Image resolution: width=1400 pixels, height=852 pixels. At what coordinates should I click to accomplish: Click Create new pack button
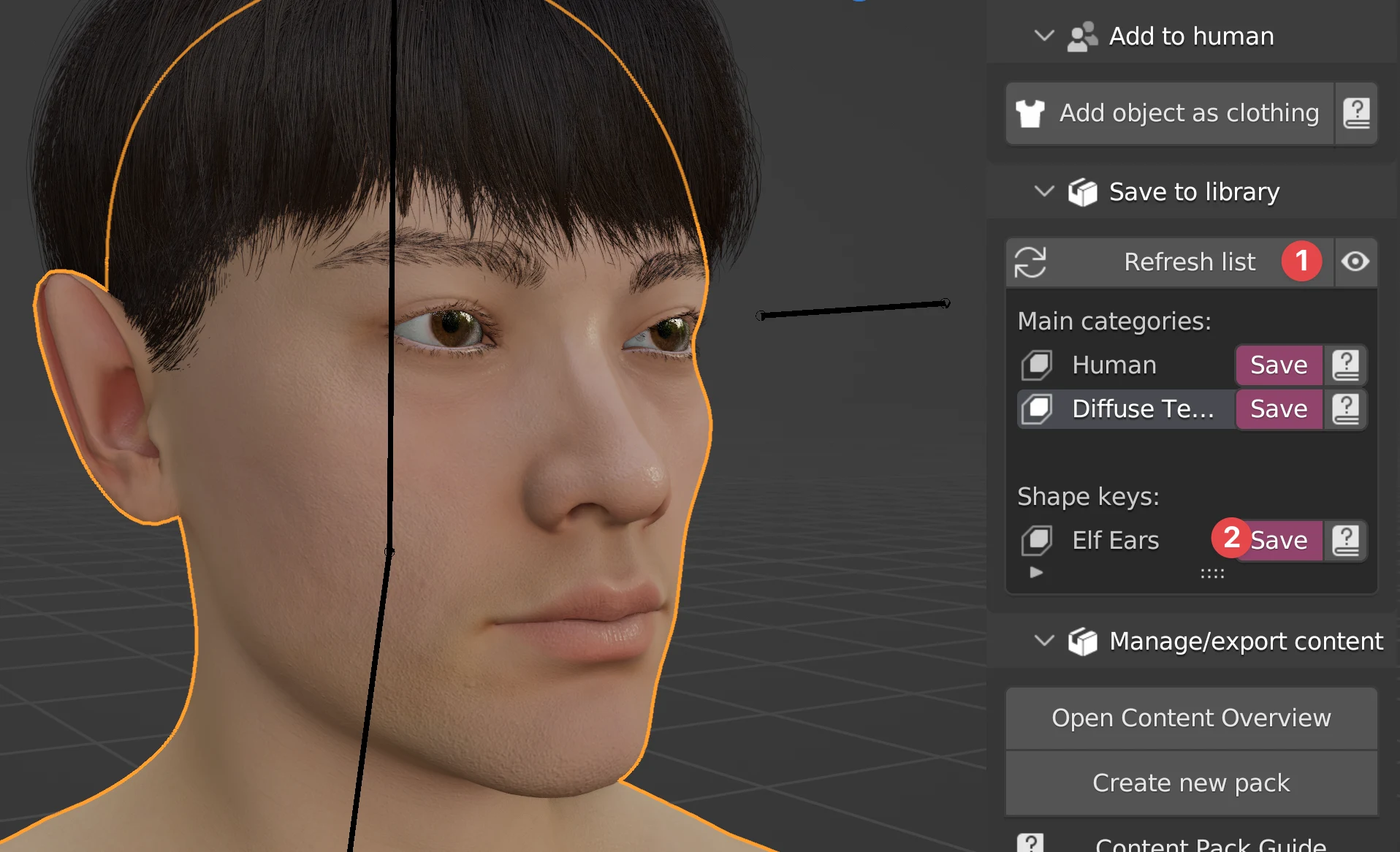1191,783
